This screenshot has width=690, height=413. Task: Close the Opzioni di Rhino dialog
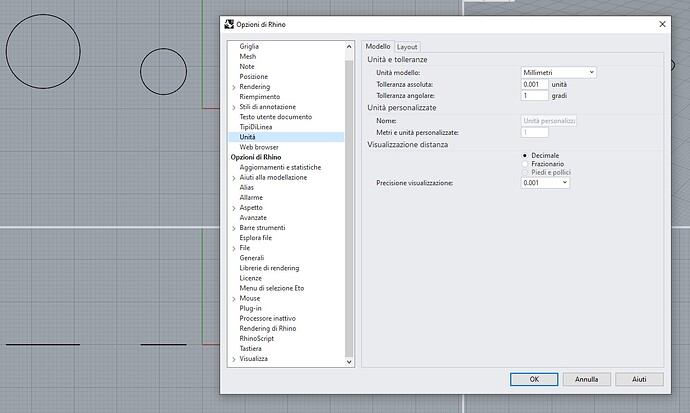coord(662,24)
